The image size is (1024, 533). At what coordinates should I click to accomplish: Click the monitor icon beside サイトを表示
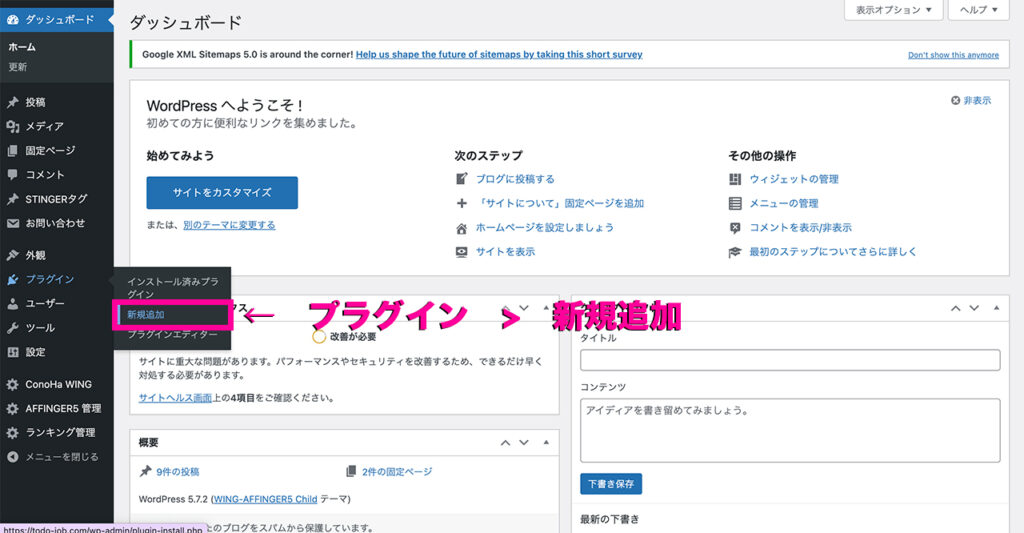click(x=462, y=252)
